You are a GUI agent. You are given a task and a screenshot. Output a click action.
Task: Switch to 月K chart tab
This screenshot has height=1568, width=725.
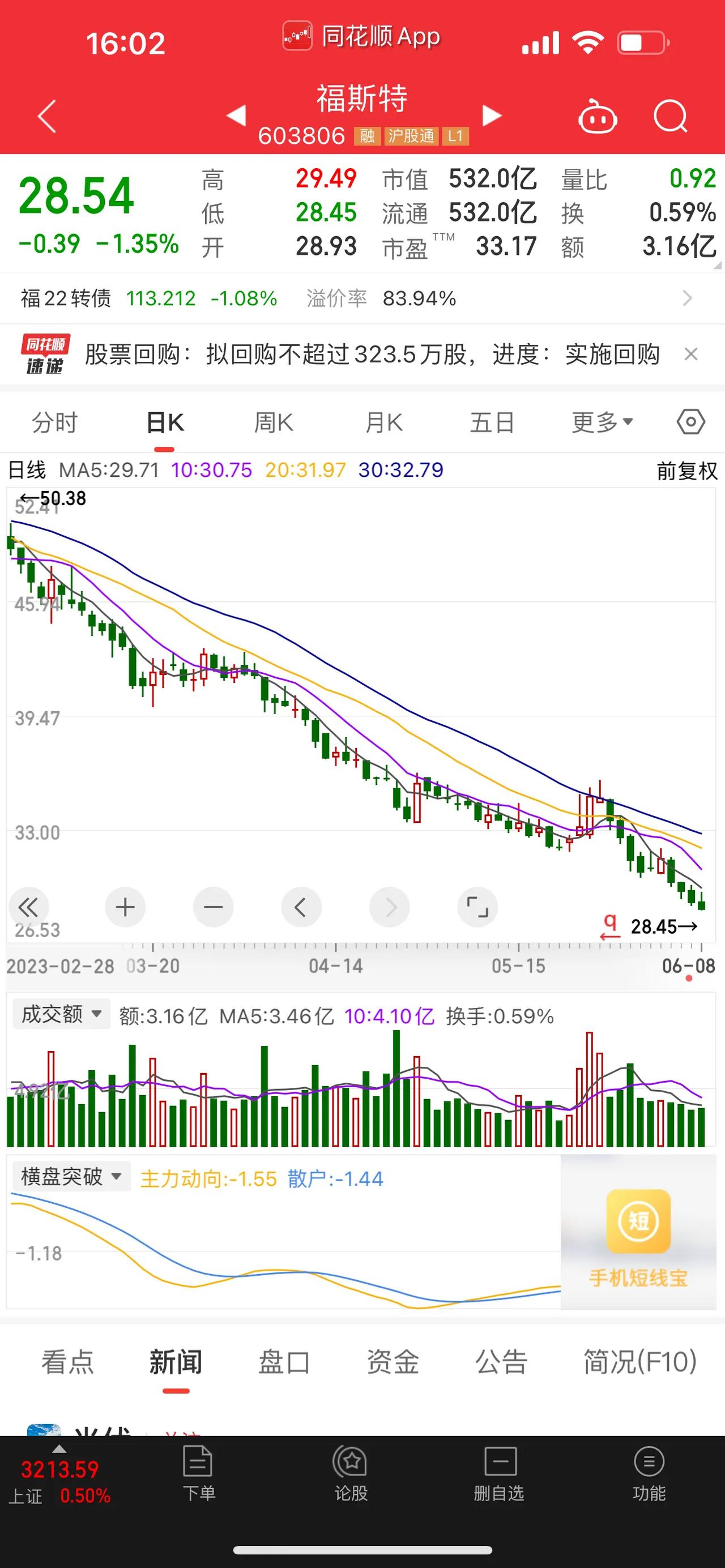pyautogui.click(x=384, y=422)
